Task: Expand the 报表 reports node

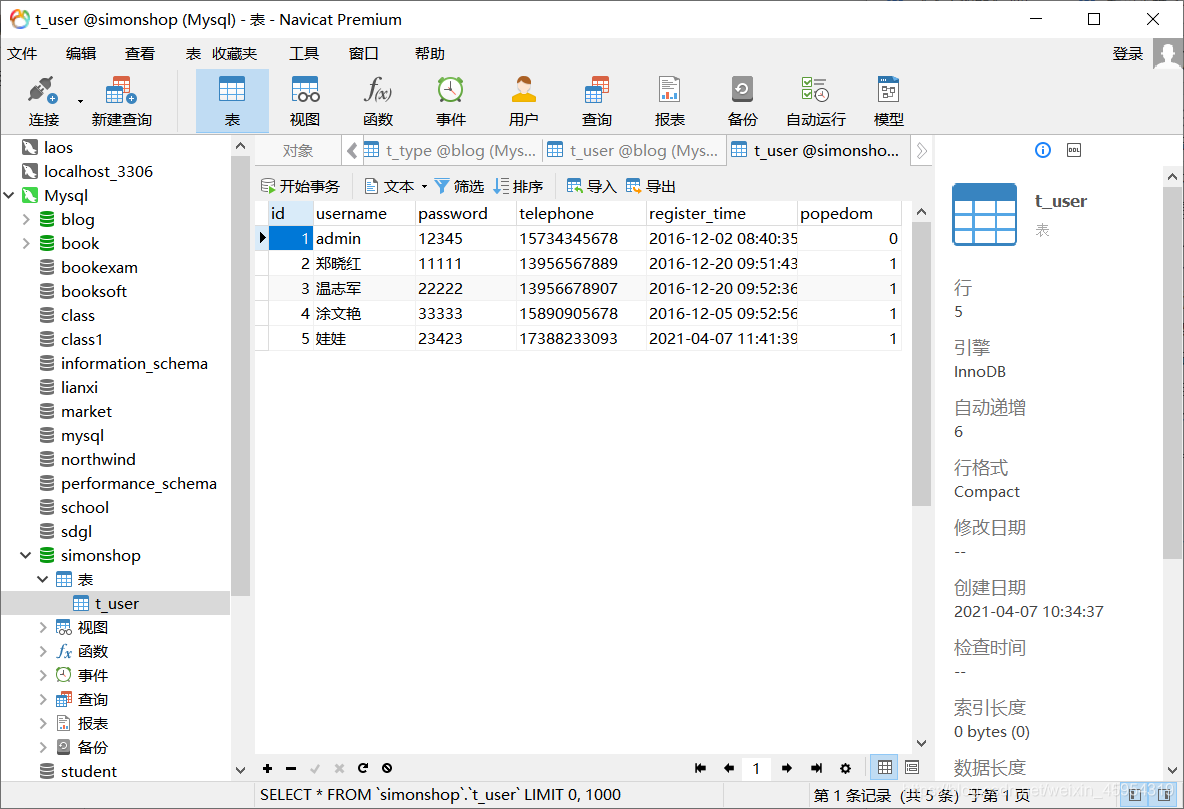Action: (43, 724)
